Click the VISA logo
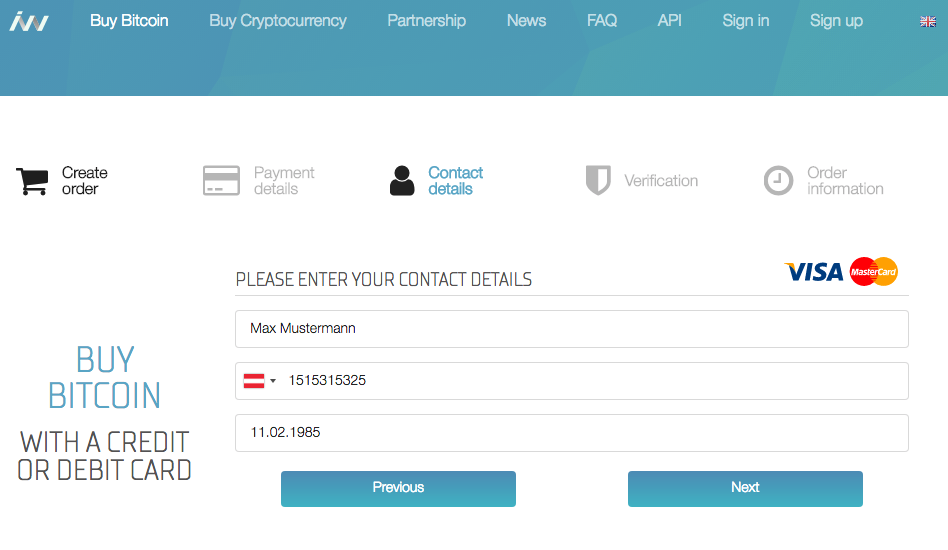This screenshot has height=550, width=948. pyautogui.click(x=814, y=272)
